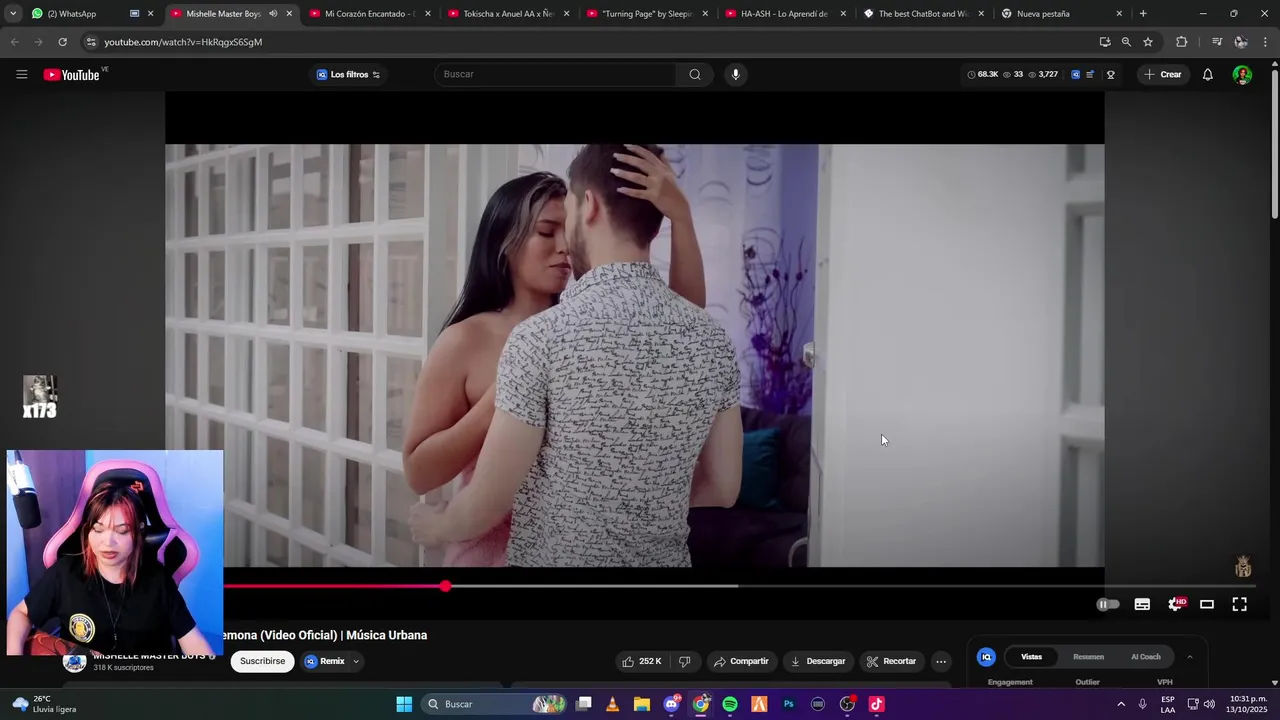Start voice search with microphone icon
This screenshot has height=720, width=1280.
[x=735, y=74]
